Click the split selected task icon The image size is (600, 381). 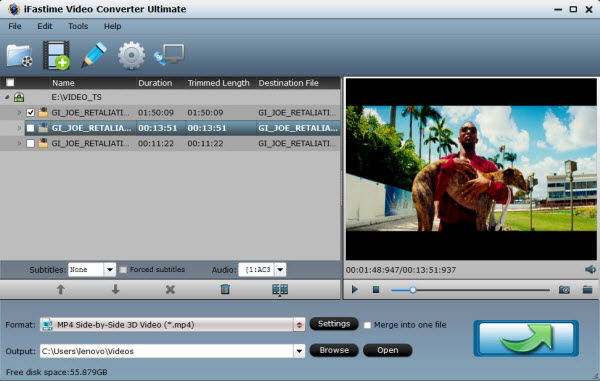point(280,290)
